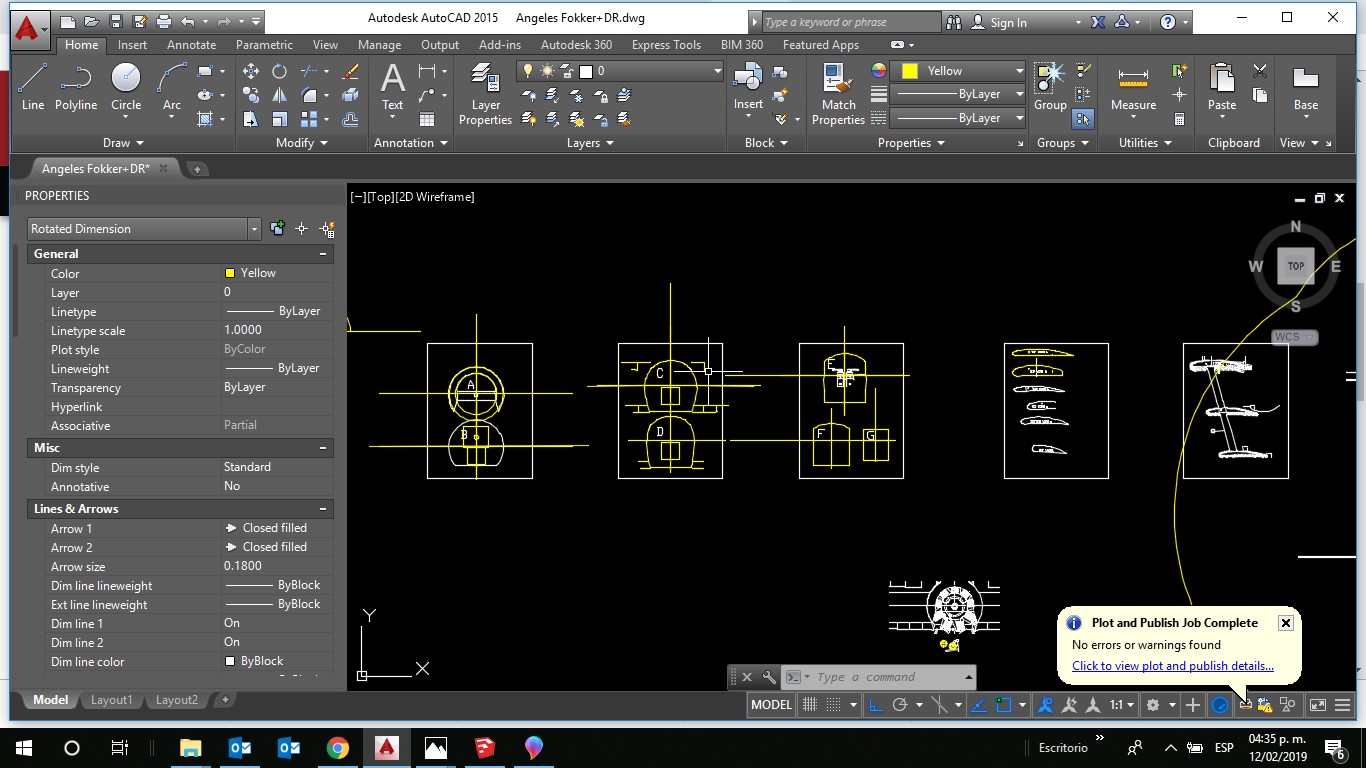Open the Annotate ribbon tab
This screenshot has height=768, width=1366.
(x=191, y=45)
